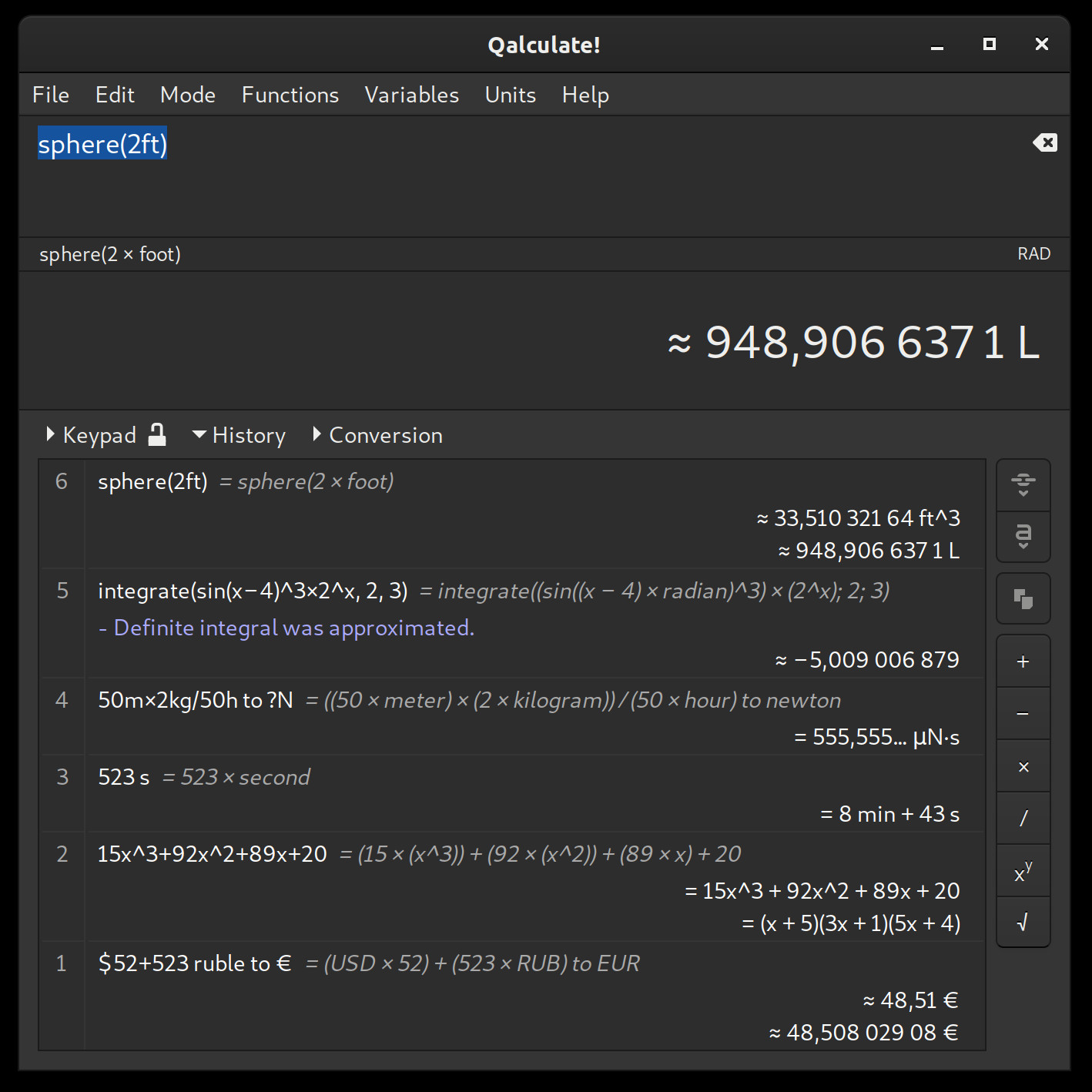
Task: Click the x^y power button
Action: tap(1023, 871)
